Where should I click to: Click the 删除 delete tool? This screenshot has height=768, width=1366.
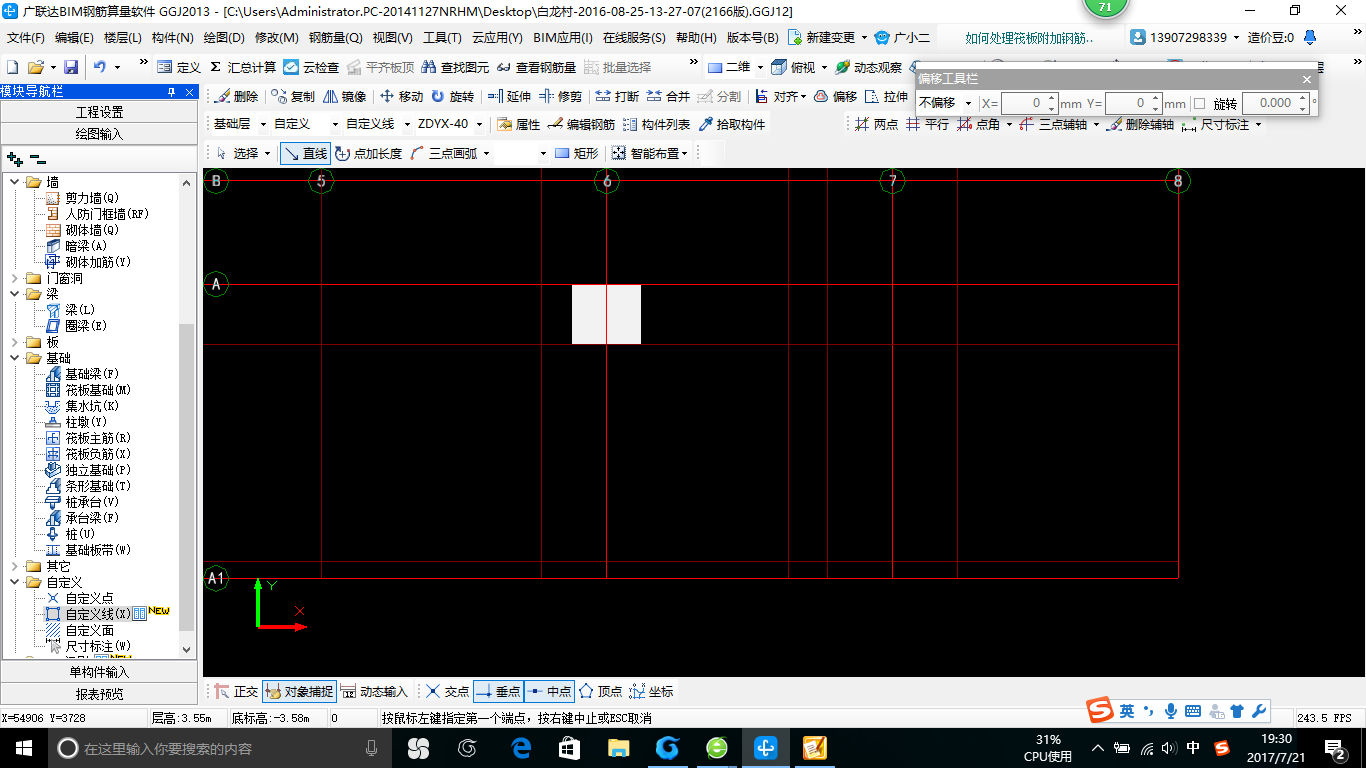[x=237, y=97]
